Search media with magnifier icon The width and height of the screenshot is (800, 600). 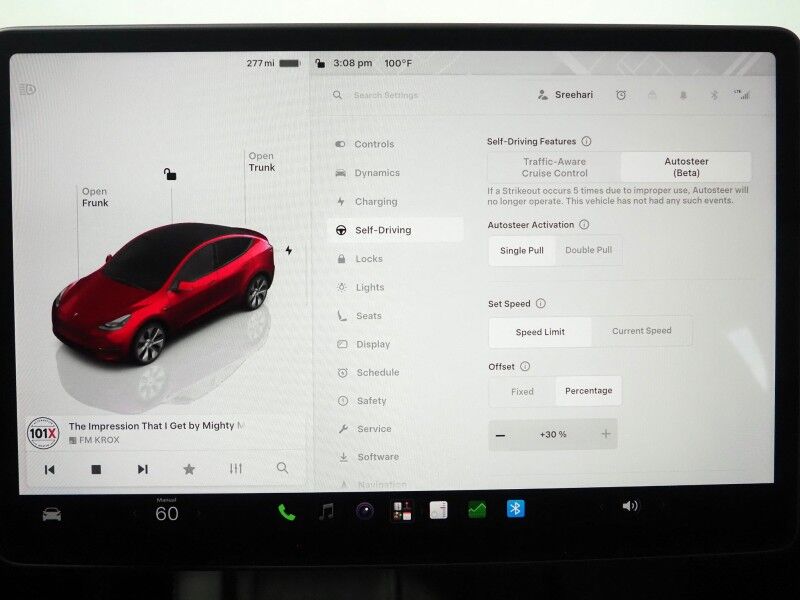pos(282,468)
